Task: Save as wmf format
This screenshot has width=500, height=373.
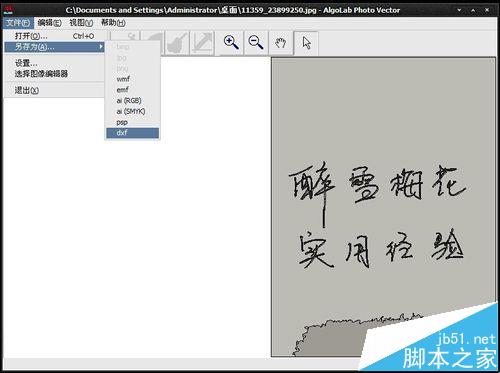Action: tap(133, 79)
